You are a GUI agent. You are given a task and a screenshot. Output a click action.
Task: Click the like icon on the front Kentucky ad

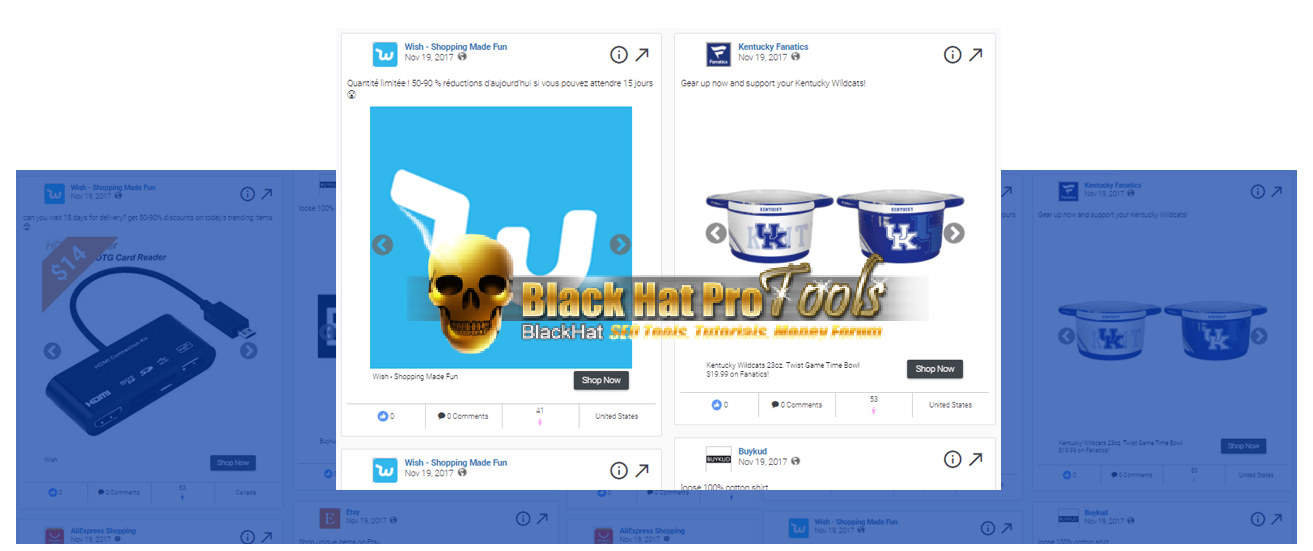tap(716, 405)
